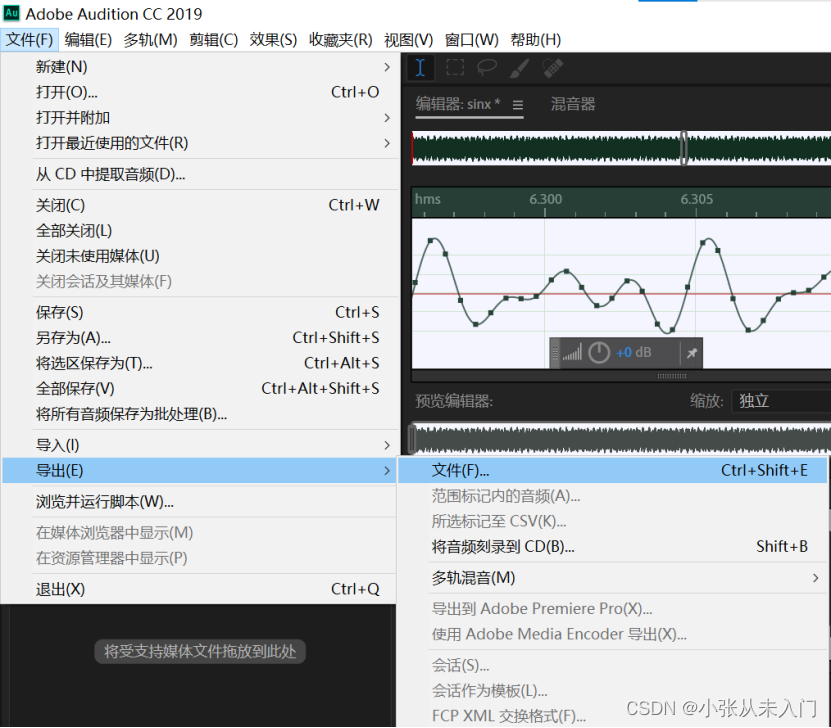
Task: Click the hms time format label
Action: tap(428, 200)
